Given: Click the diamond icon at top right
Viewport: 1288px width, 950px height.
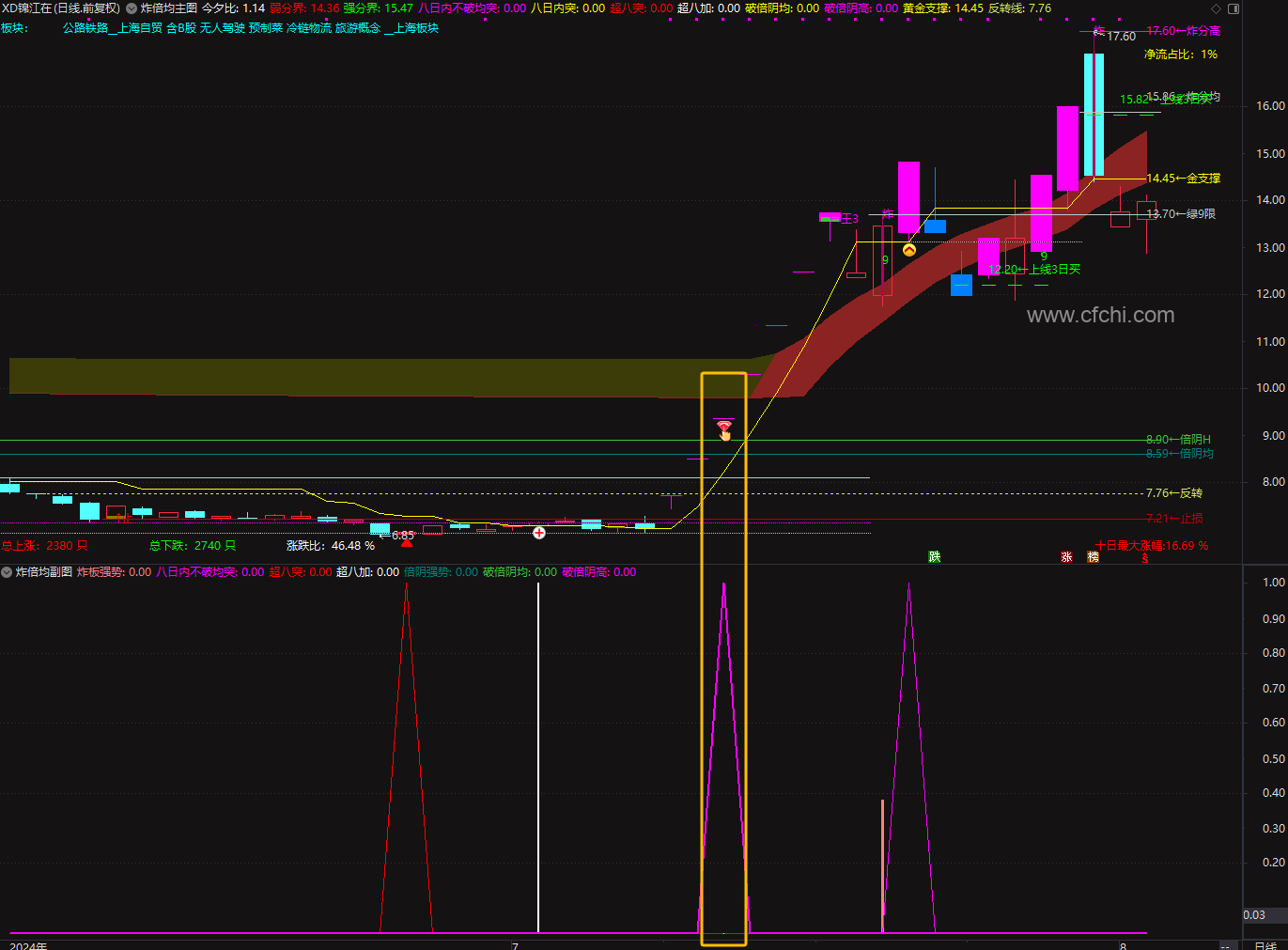Looking at the screenshot, I should [1217, 8].
